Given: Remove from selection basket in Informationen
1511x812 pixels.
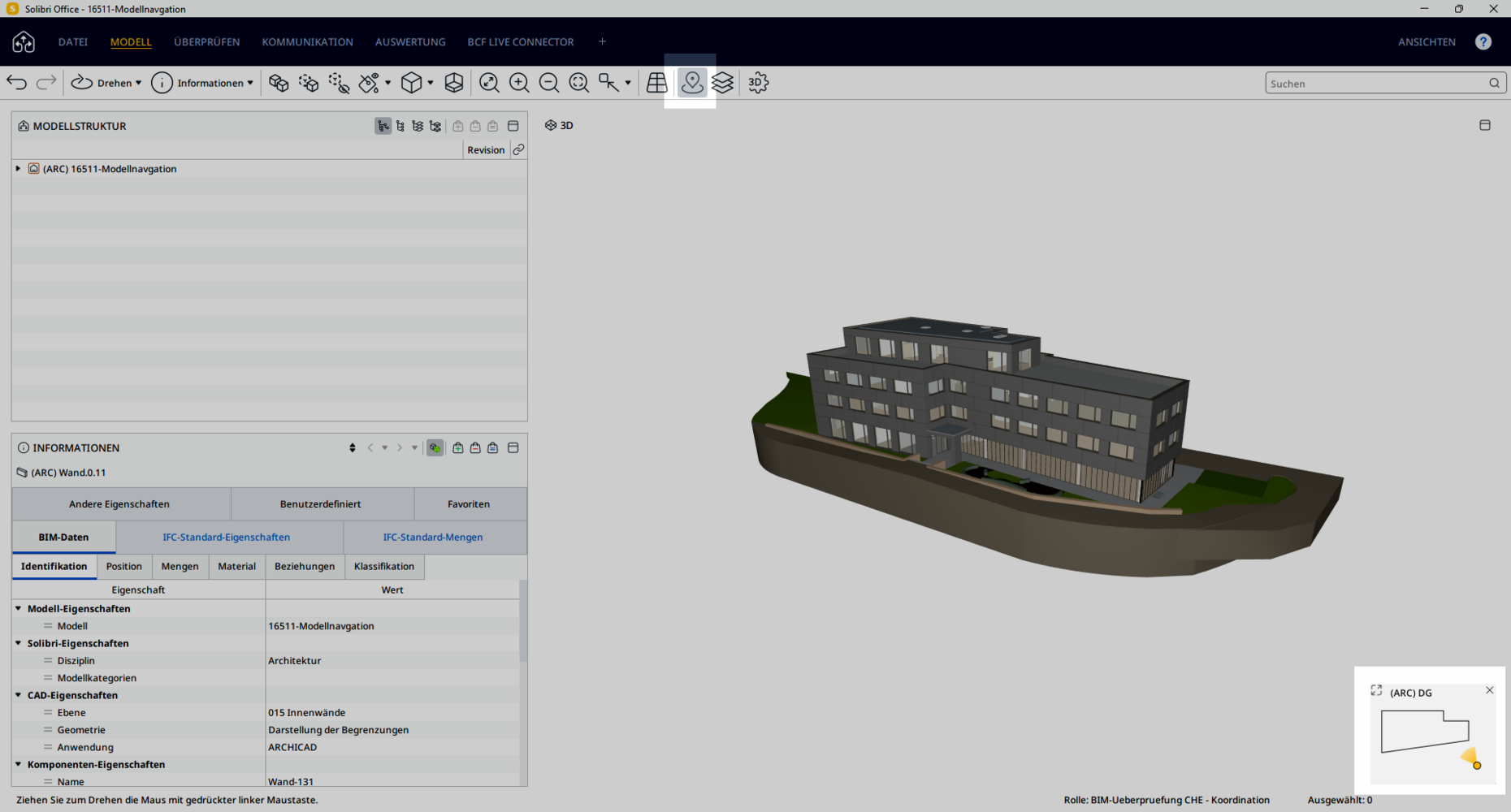Looking at the screenshot, I should pyautogui.click(x=475, y=448).
